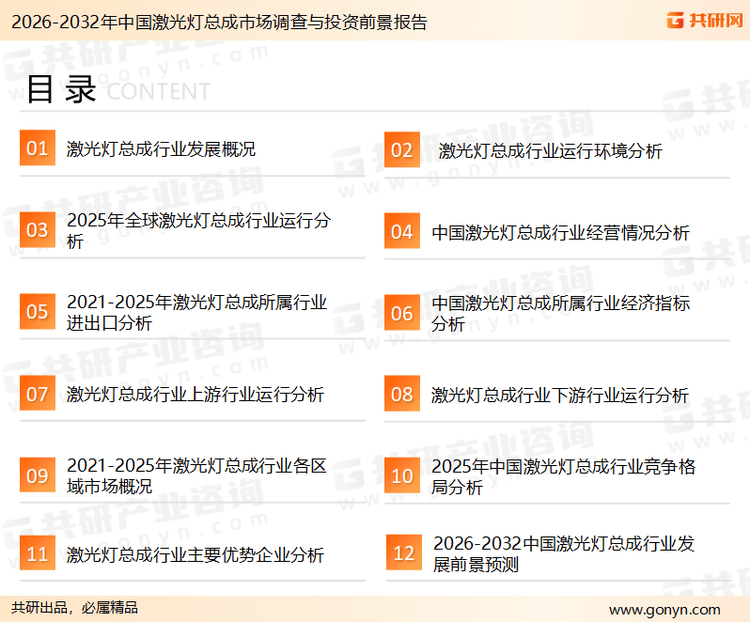Select the orange 09 number badge
This screenshot has height=622, width=750.
(37, 476)
